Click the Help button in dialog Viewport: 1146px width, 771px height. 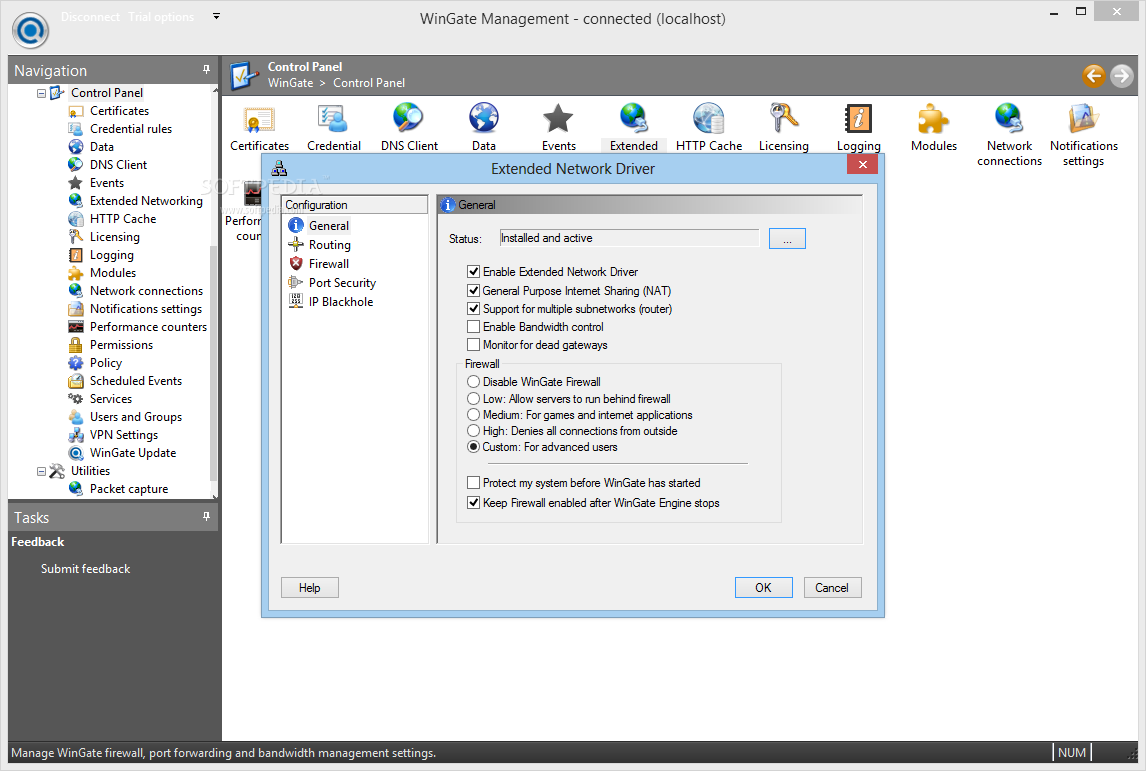pos(310,588)
